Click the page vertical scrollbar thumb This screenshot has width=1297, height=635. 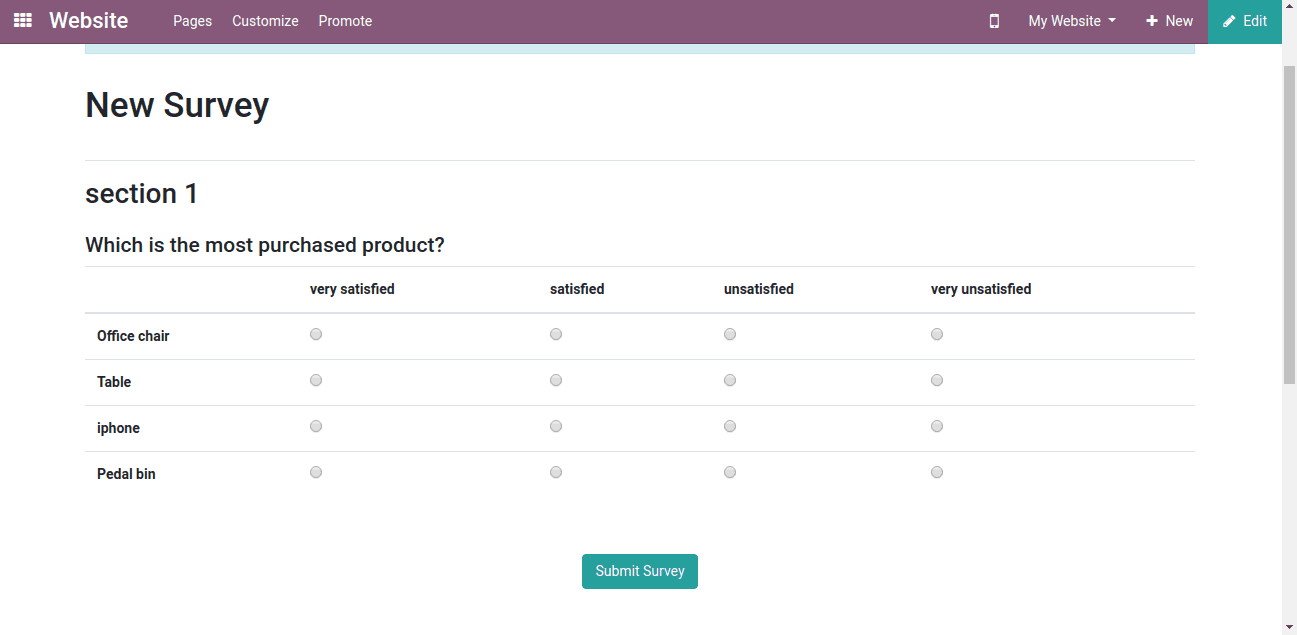click(1289, 224)
